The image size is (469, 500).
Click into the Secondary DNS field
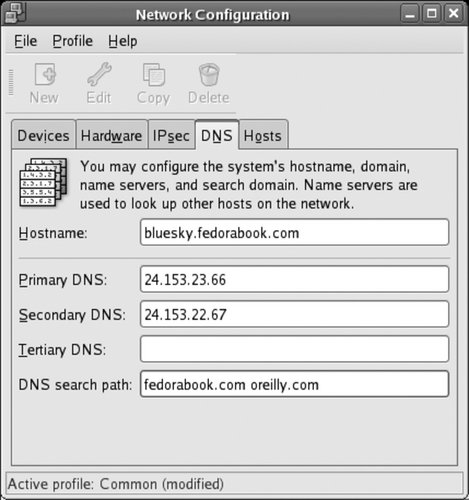coord(294,314)
